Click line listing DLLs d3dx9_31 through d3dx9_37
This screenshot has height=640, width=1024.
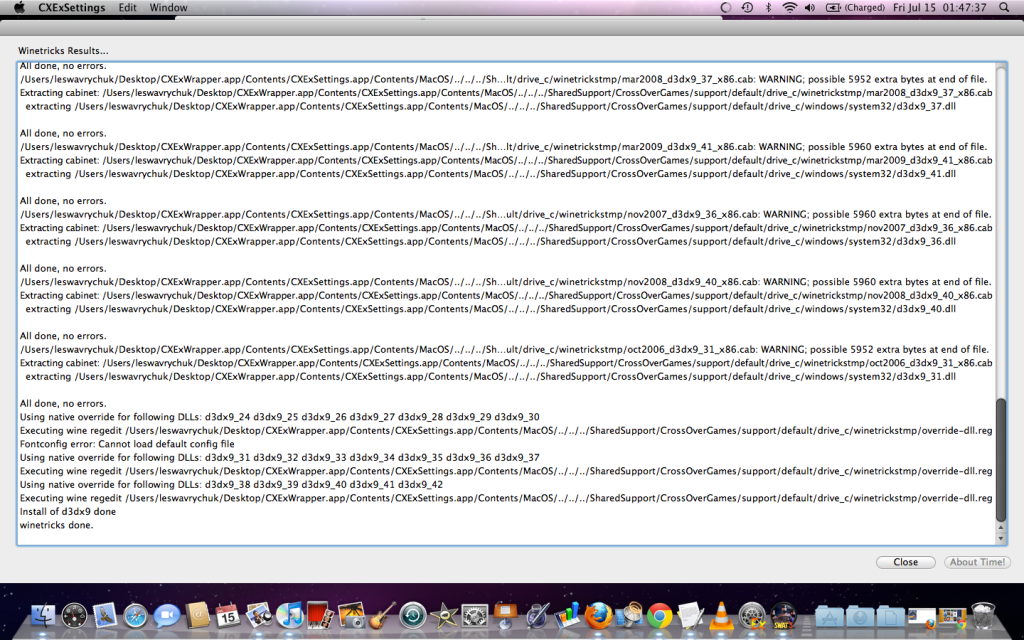(280, 457)
